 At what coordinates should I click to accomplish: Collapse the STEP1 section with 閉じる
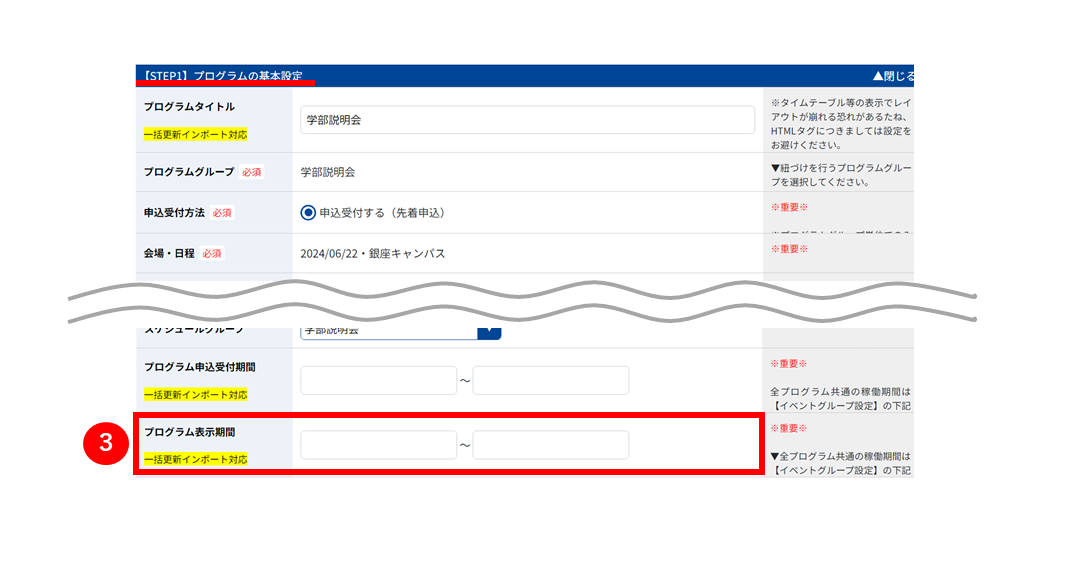(x=893, y=76)
